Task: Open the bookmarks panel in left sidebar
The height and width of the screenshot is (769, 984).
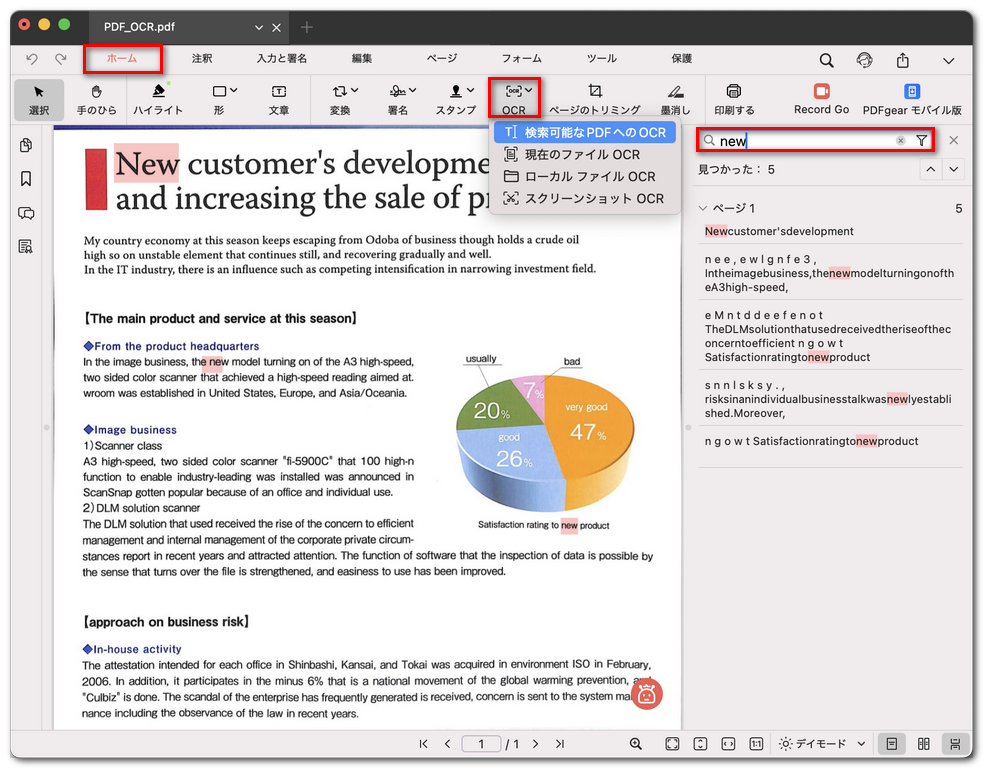Action: coord(26,179)
